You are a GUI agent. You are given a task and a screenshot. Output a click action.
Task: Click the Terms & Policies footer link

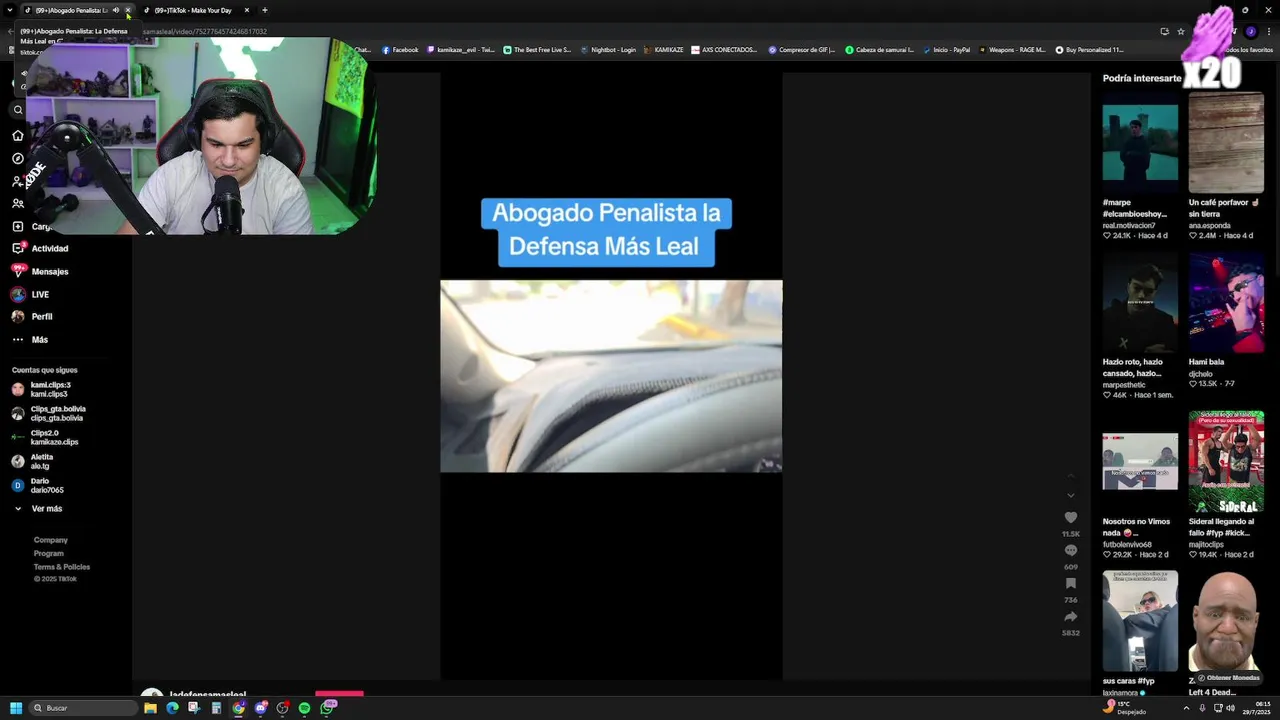click(62, 567)
